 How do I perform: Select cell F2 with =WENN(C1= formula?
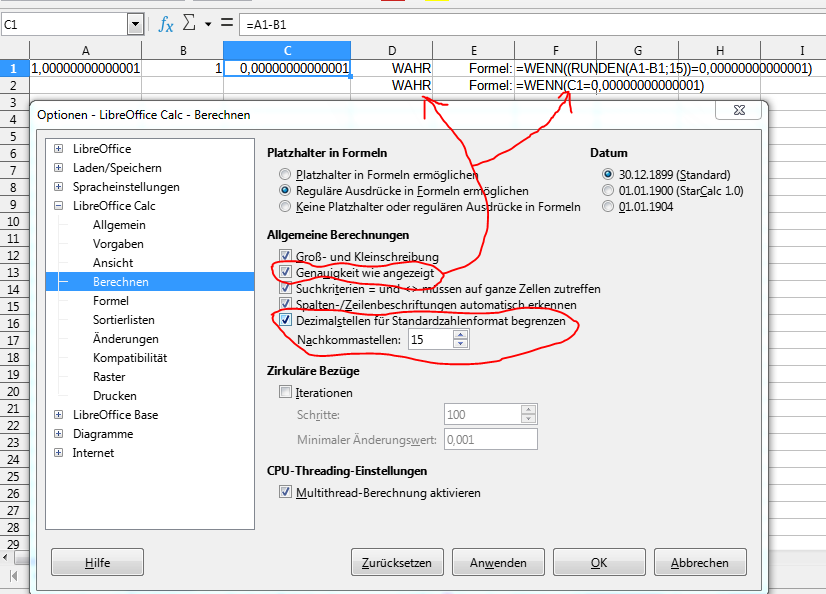(x=556, y=85)
